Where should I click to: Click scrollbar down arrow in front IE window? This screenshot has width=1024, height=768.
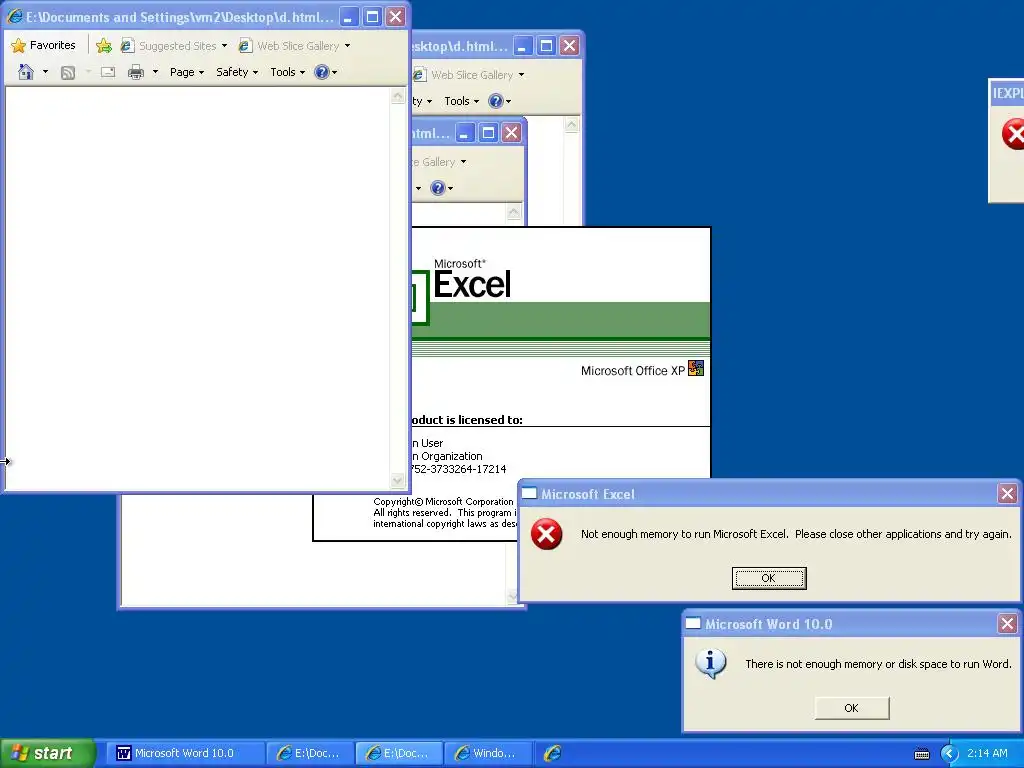(x=398, y=481)
